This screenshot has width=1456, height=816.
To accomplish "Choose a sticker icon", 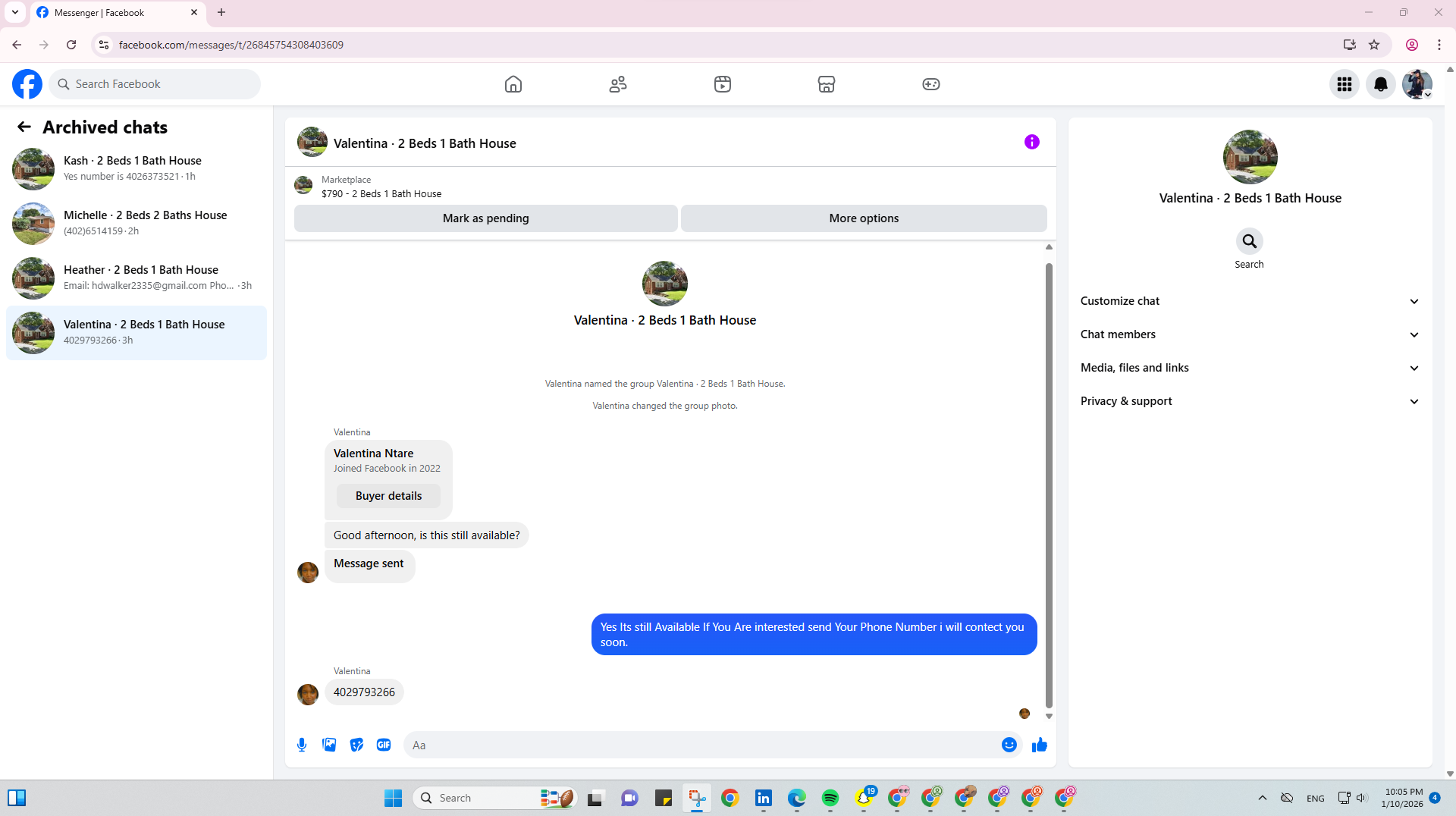I will point(356,745).
